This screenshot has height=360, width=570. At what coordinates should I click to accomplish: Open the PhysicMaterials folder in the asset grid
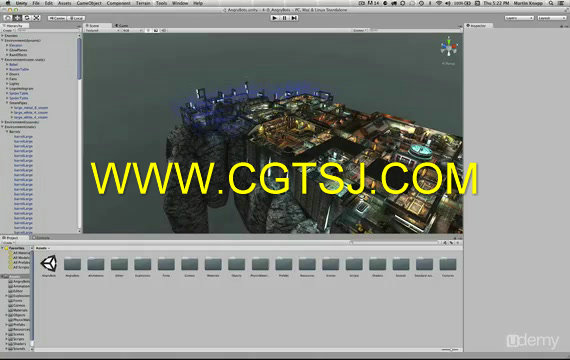pyautogui.click(x=260, y=266)
